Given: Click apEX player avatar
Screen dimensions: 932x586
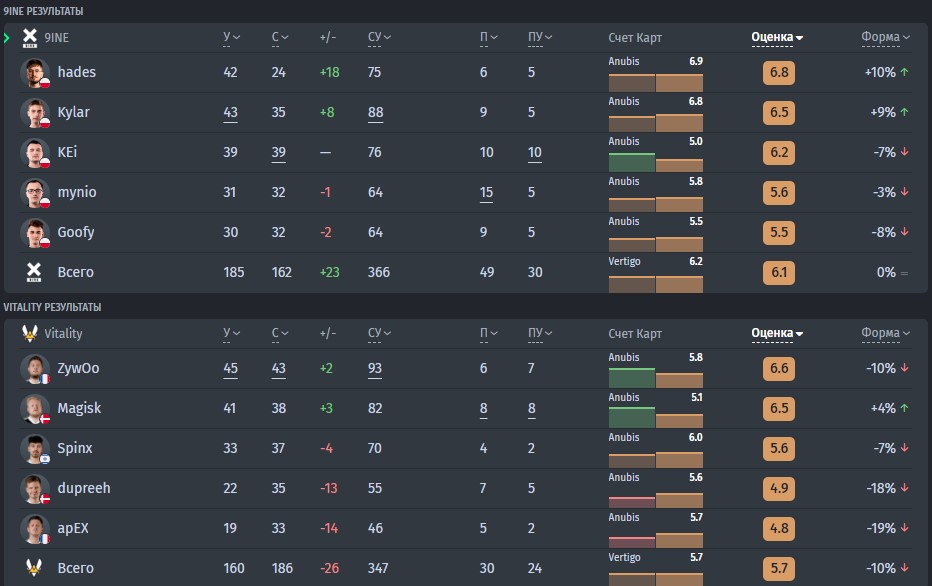Looking at the screenshot, I should (34, 528).
